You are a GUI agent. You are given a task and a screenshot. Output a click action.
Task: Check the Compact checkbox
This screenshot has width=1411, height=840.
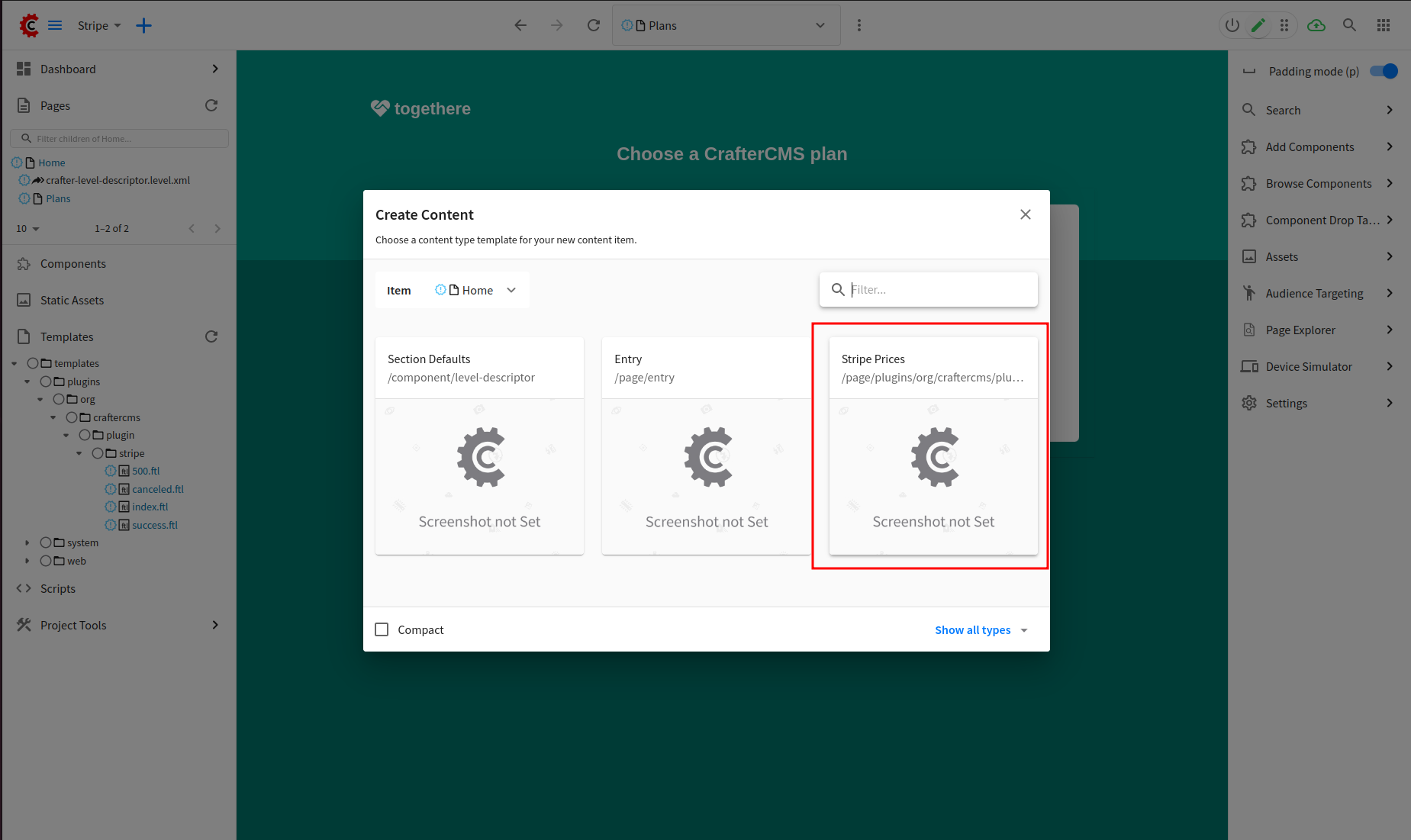382,629
